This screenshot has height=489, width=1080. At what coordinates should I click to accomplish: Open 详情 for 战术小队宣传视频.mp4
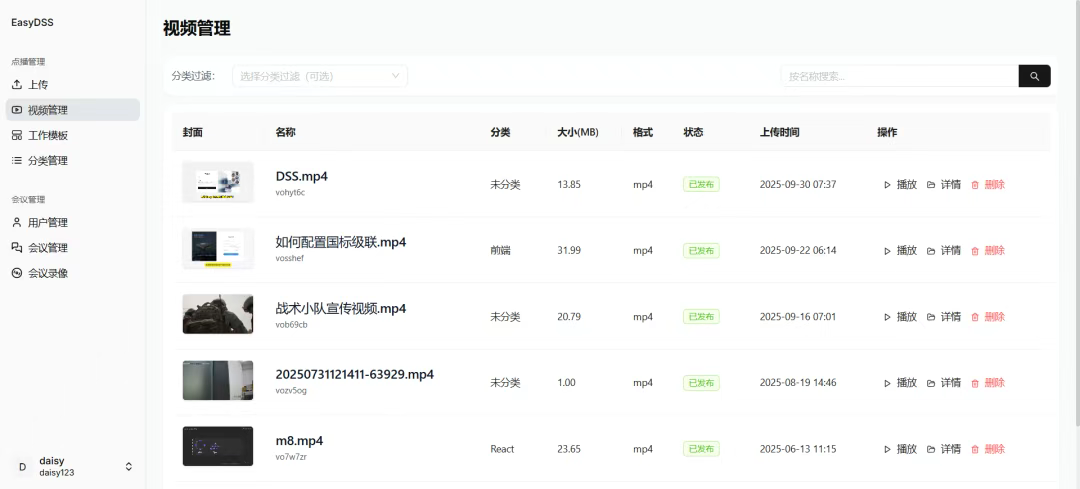(944, 317)
